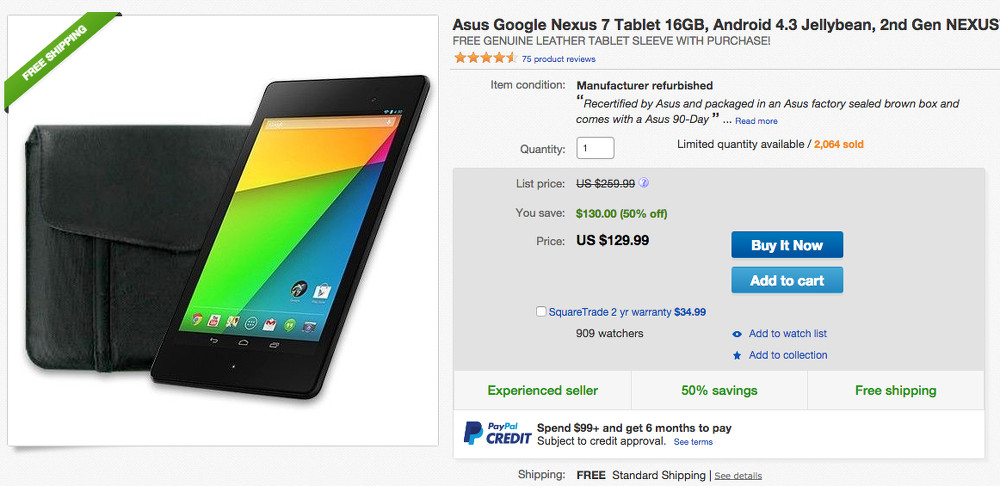This screenshot has height=486, width=1000.
Task: Click the Add to collection link
Action: tap(788, 355)
